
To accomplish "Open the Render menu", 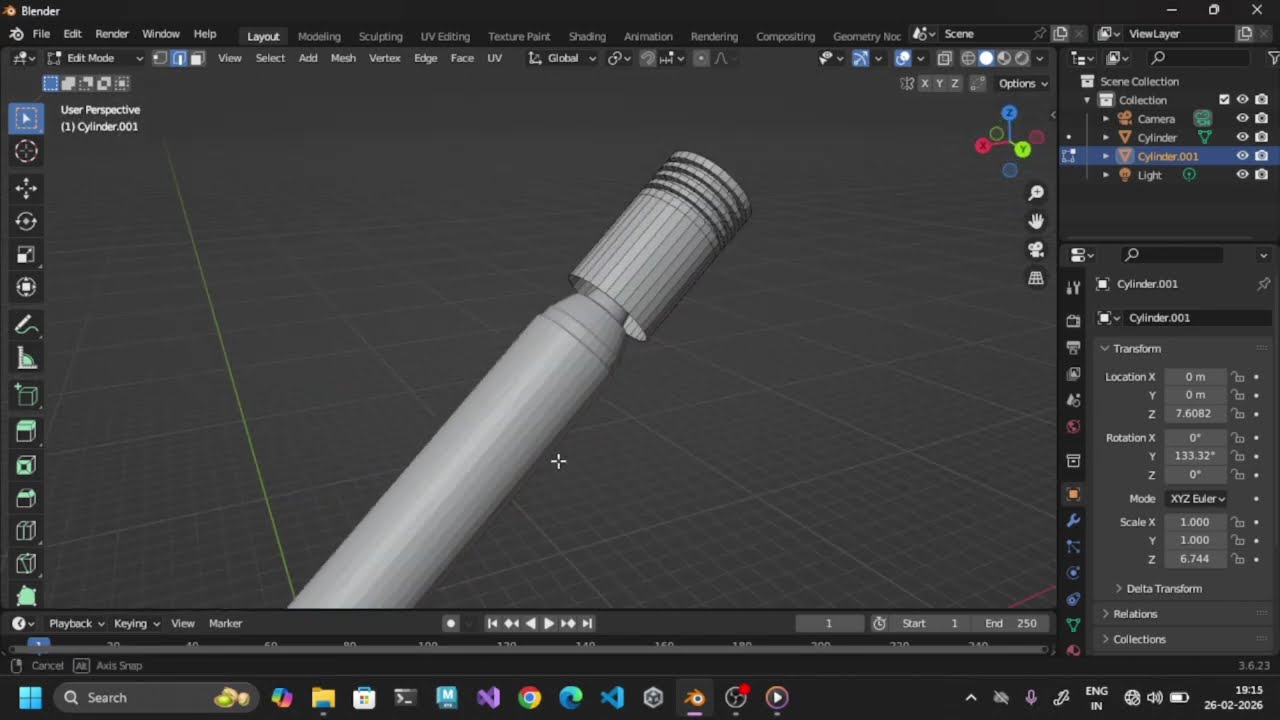I will (112, 34).
